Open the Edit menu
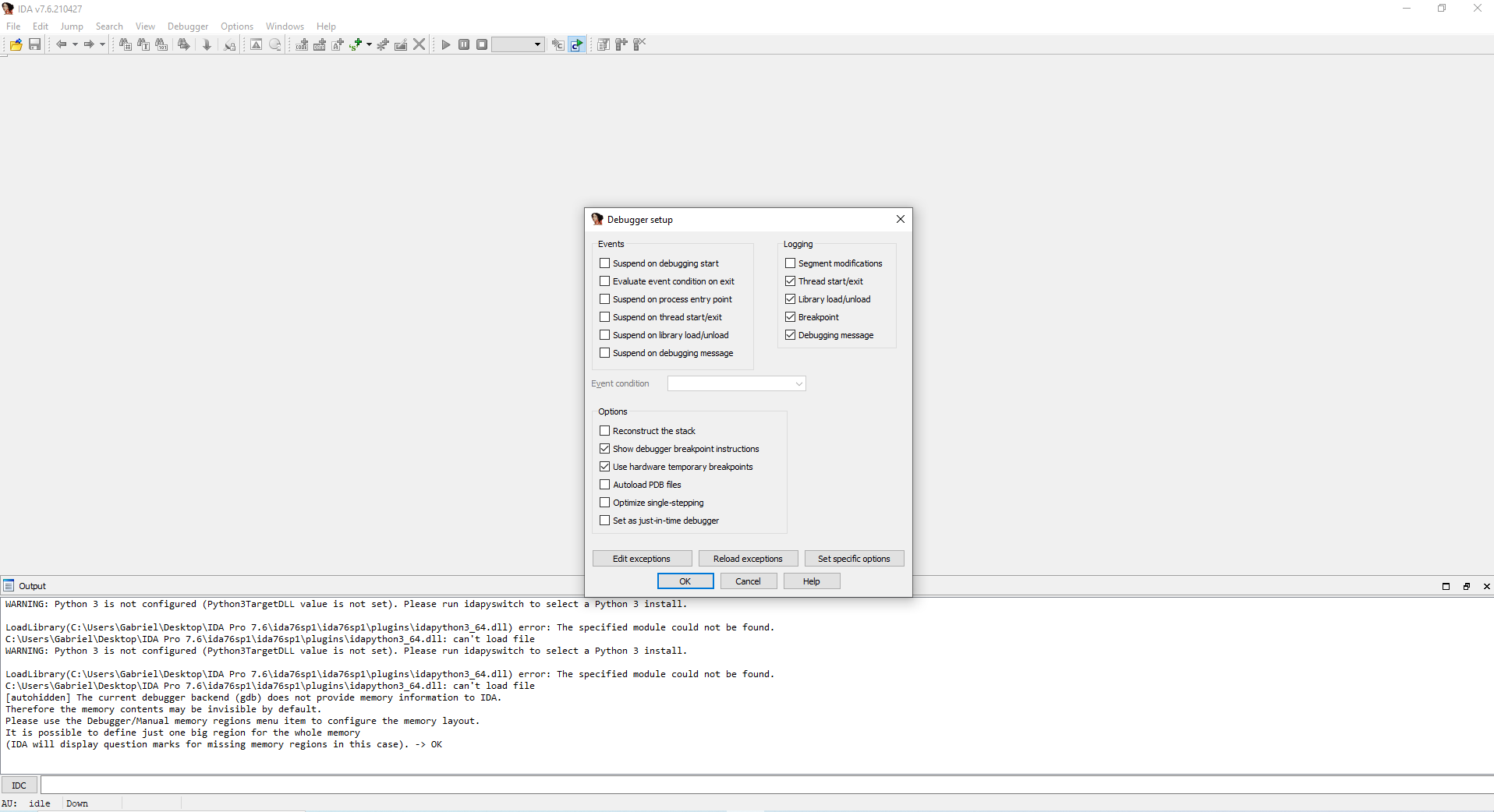Screen dimensions: 1494x812 coord(41,26)
